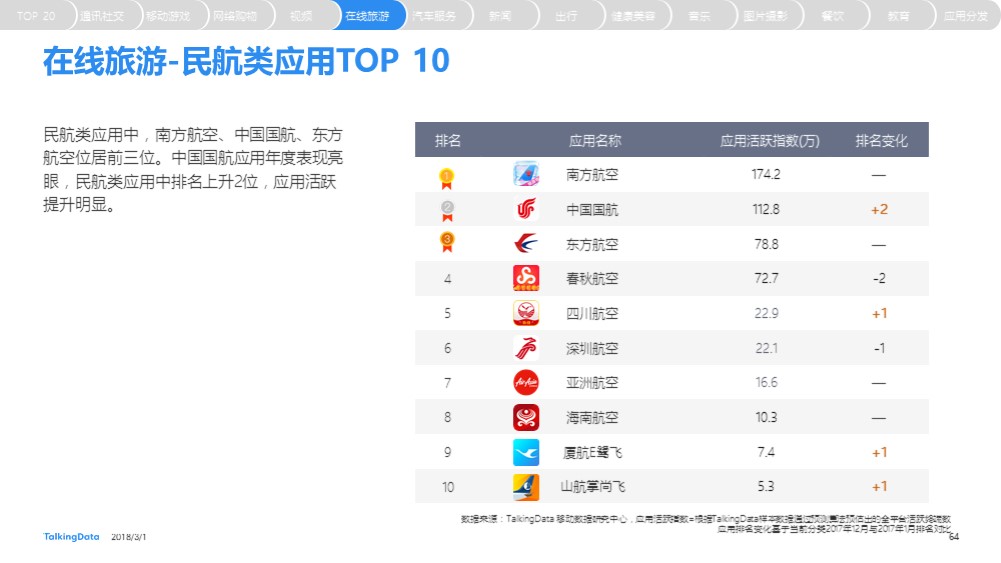
Task: Click the 厦航E鹭飞 blue icon
Action: (x=526, y=452)
